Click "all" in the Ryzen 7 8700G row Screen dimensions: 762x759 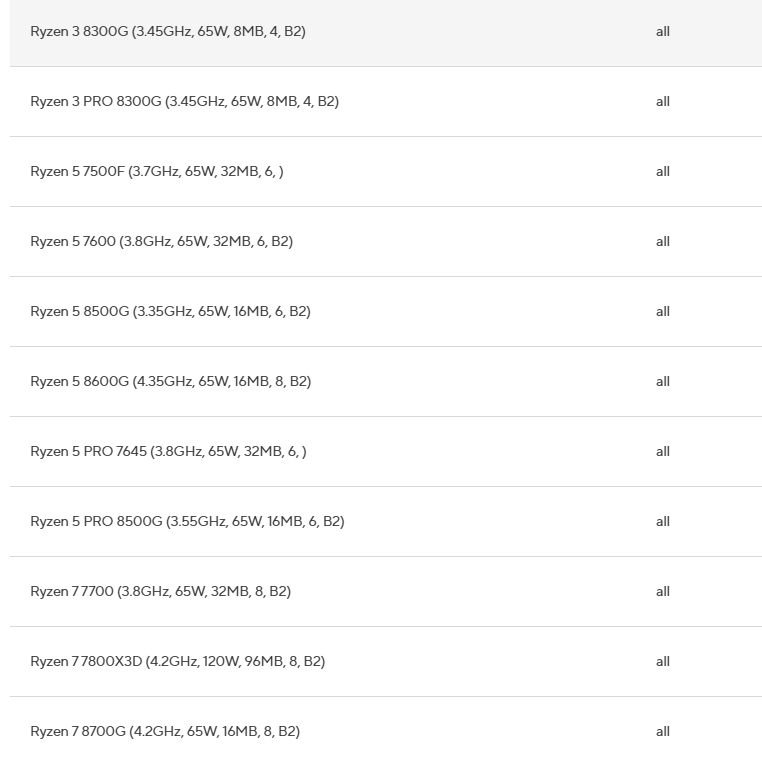click(663, 731)
